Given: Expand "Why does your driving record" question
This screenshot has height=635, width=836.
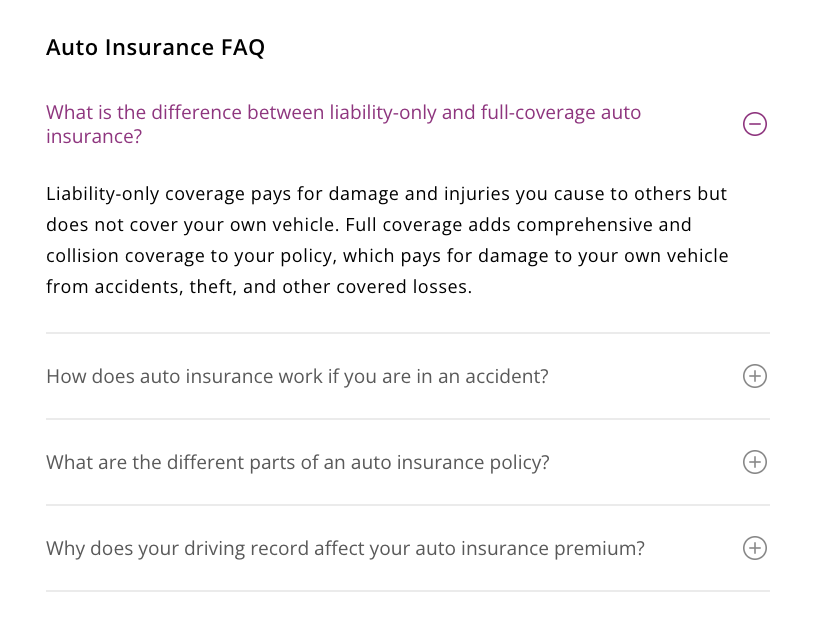Looking at the screenshot, I should pyautogui.click(x=345, y=549).
